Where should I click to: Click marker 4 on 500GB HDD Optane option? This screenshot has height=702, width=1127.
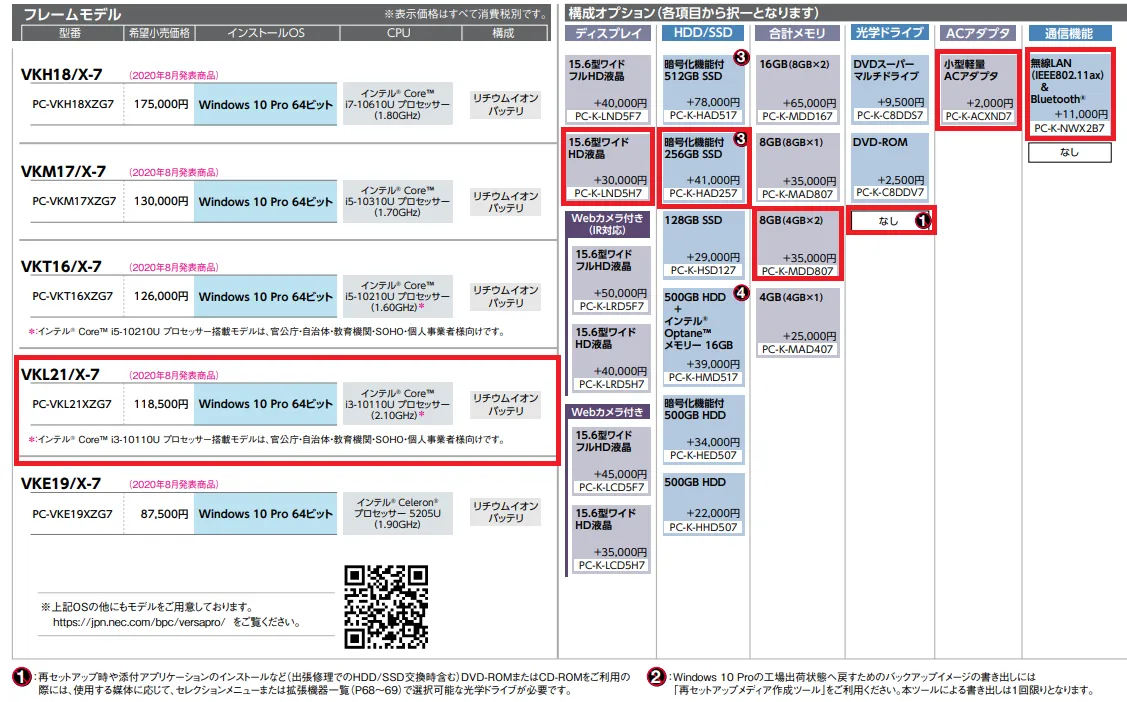(x=740, y=293)
